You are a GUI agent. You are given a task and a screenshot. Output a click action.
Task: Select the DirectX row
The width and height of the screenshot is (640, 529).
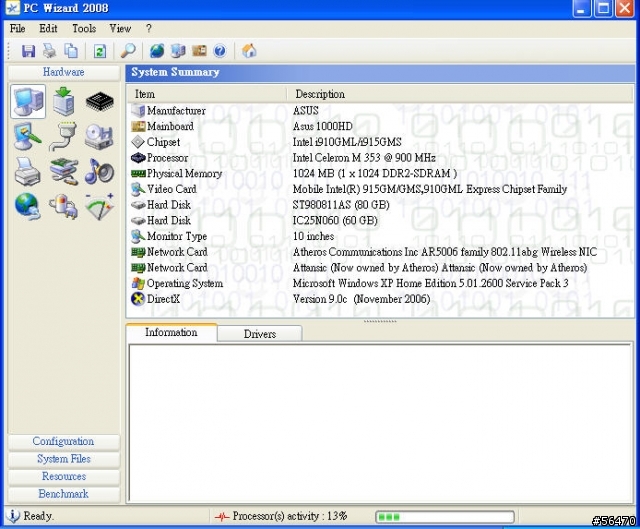click(x=380, y=299)
